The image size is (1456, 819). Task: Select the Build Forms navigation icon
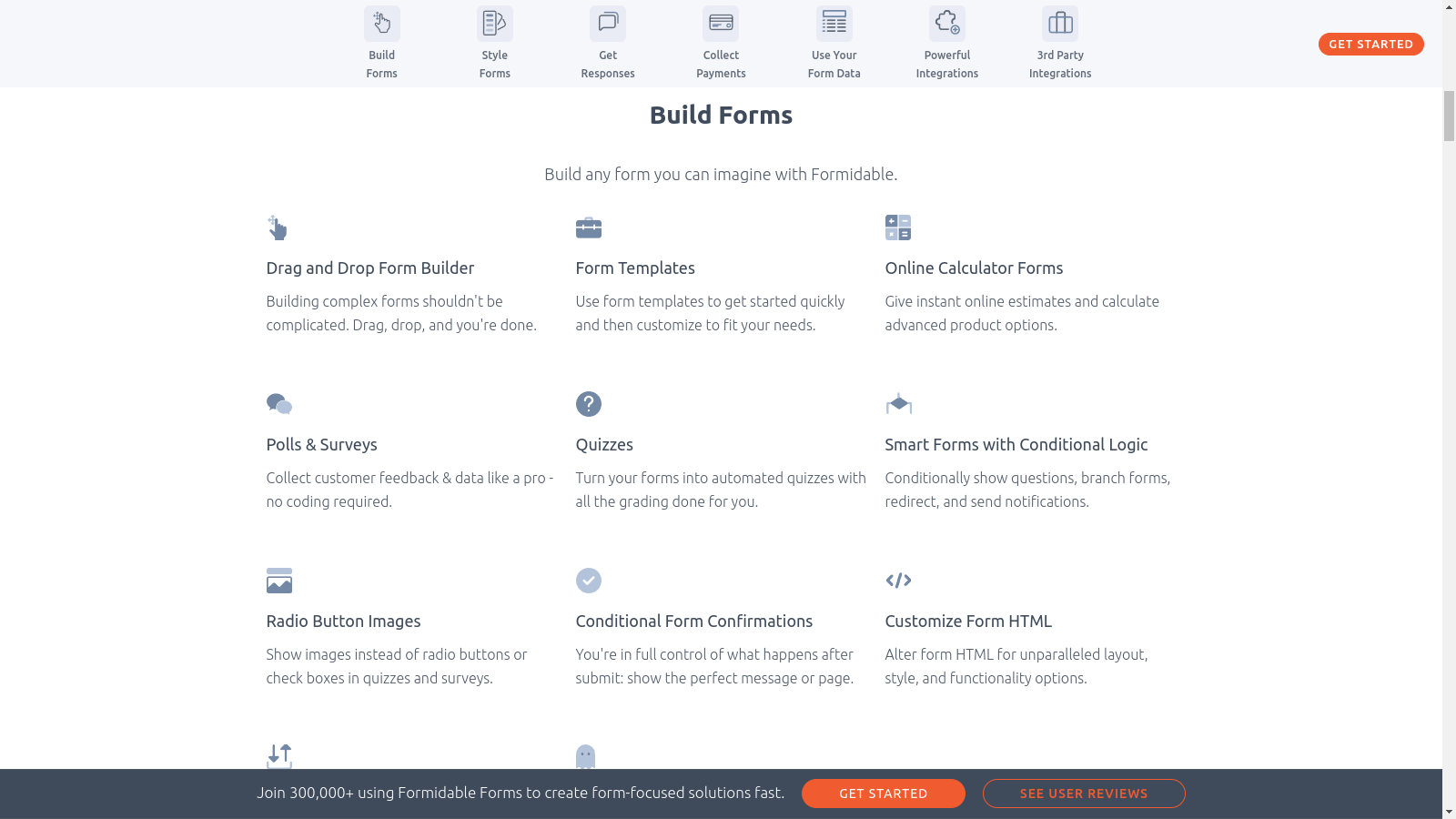(381, 22)
